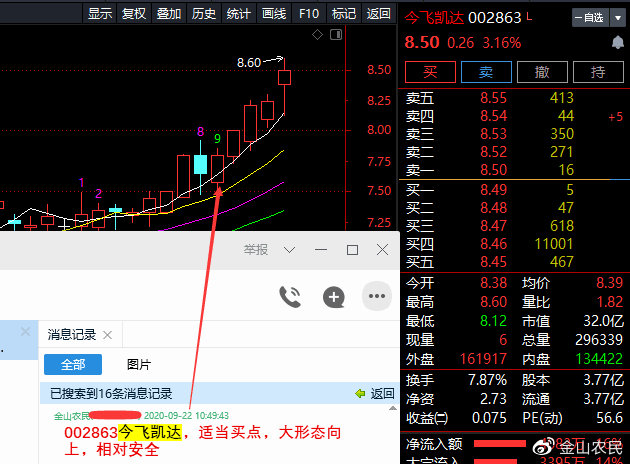
Task: Click the 换手 value 7.87%
Action: [487, 380]
